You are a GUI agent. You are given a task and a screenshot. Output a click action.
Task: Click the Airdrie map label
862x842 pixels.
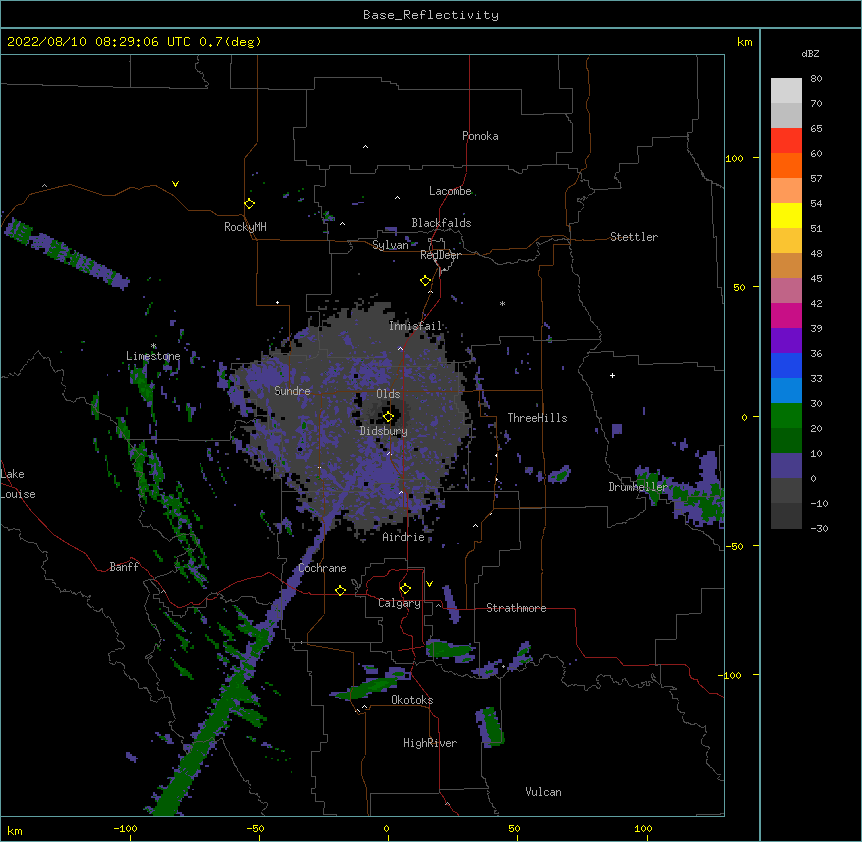click(404, 537)
